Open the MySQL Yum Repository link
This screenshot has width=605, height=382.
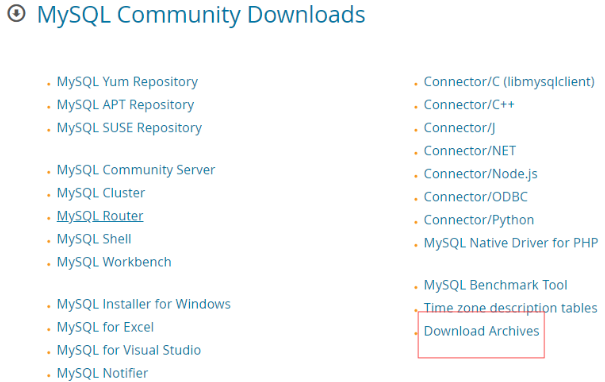(127, 82)
